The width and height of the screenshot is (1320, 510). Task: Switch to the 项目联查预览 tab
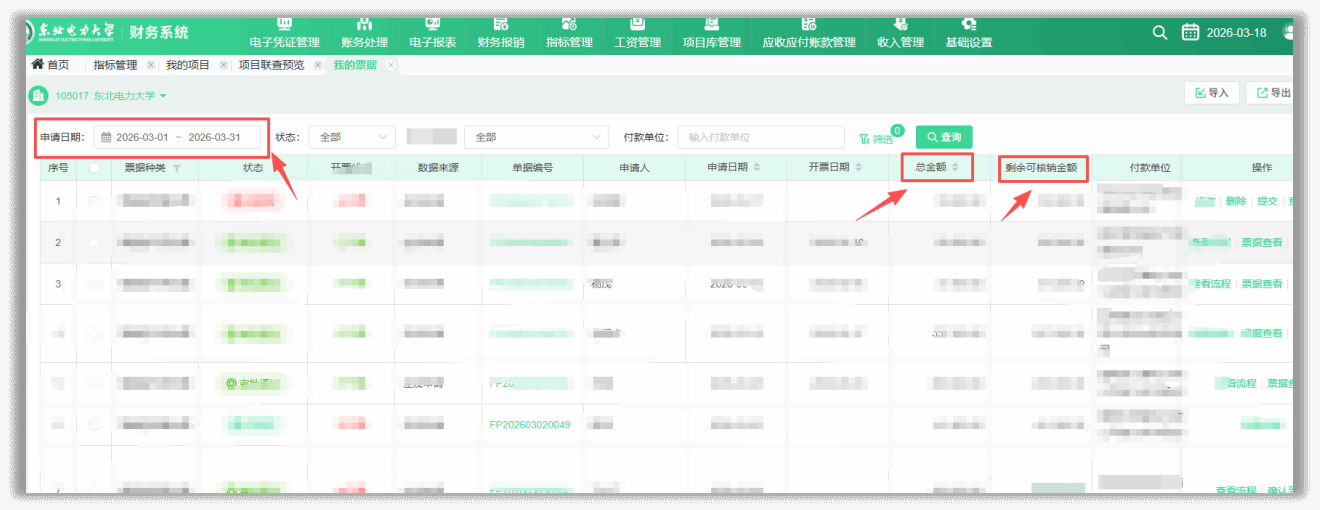tap(270, 65)
